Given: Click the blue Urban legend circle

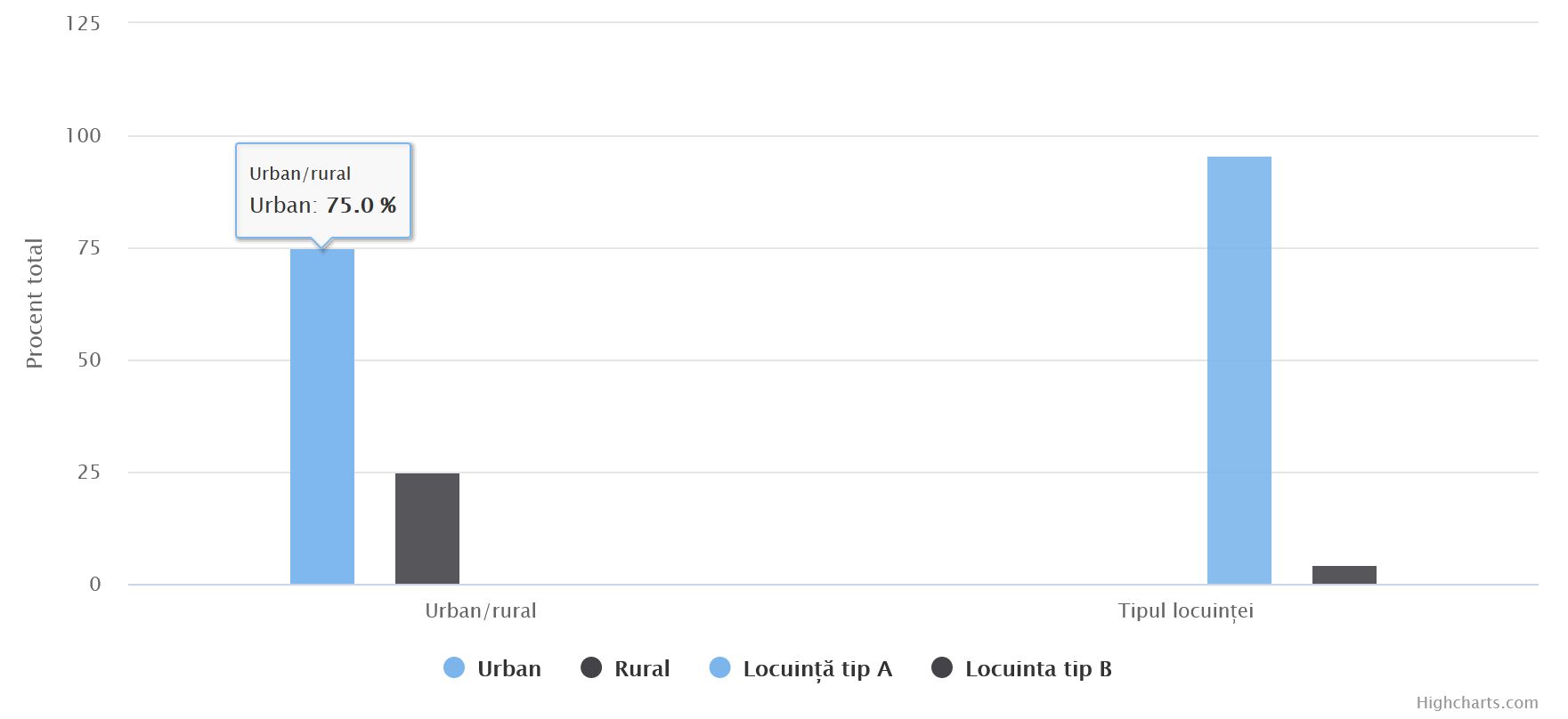Looking at the screenshot, I should tap(454, 667).
